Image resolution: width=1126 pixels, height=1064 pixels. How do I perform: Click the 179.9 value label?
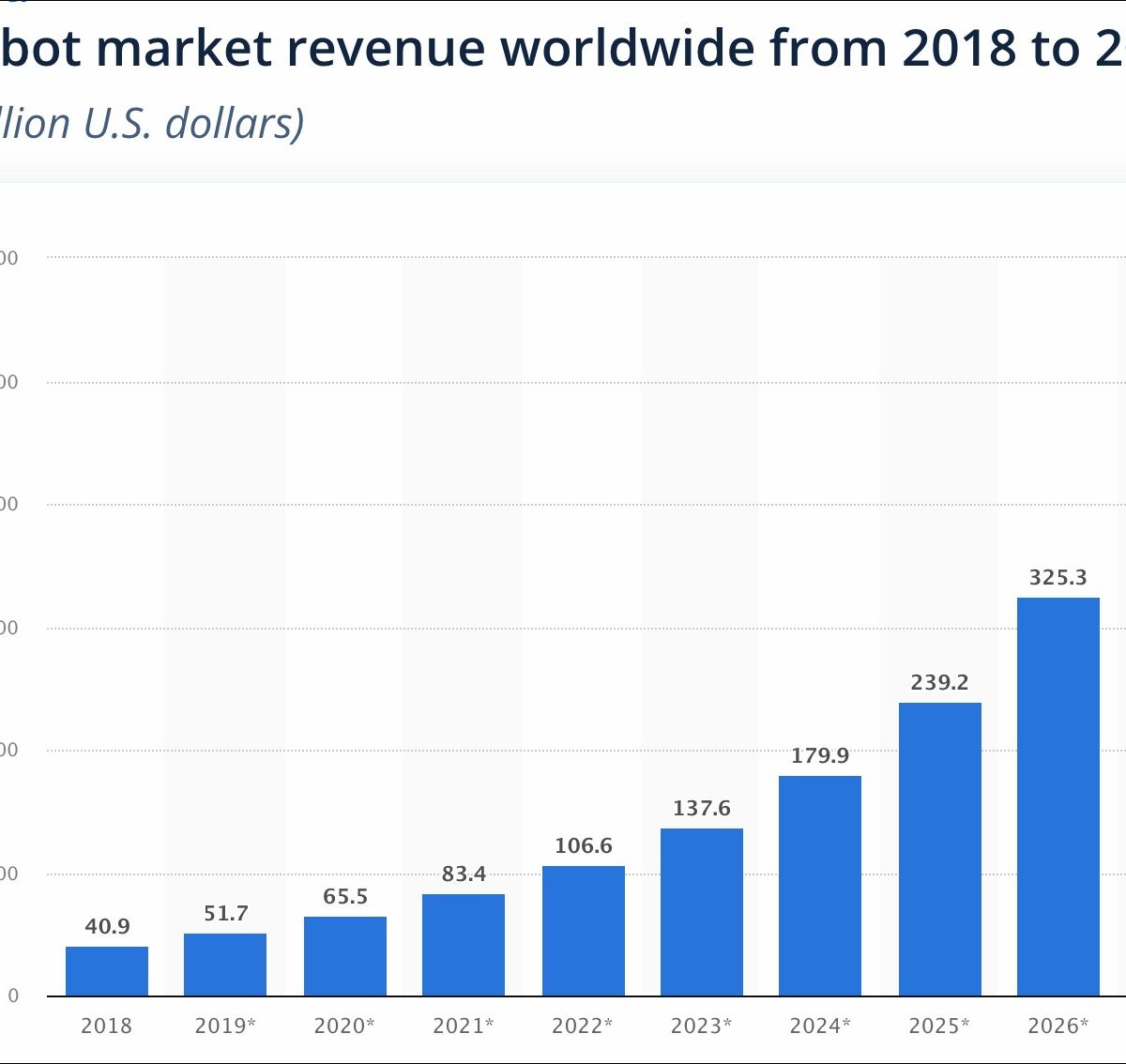click(x=820, y=755)
